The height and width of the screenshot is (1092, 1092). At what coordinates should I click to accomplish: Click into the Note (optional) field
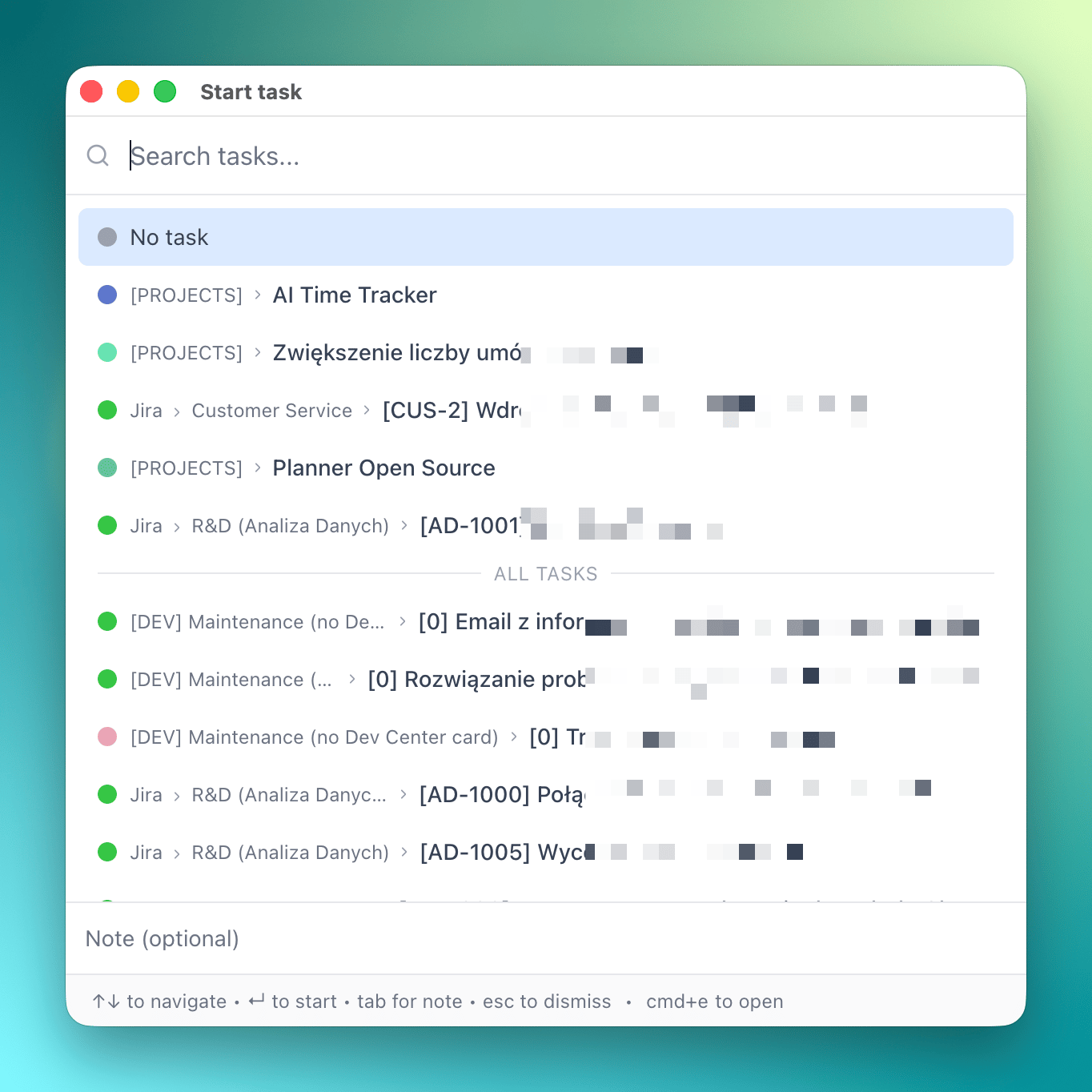point(544,938)
